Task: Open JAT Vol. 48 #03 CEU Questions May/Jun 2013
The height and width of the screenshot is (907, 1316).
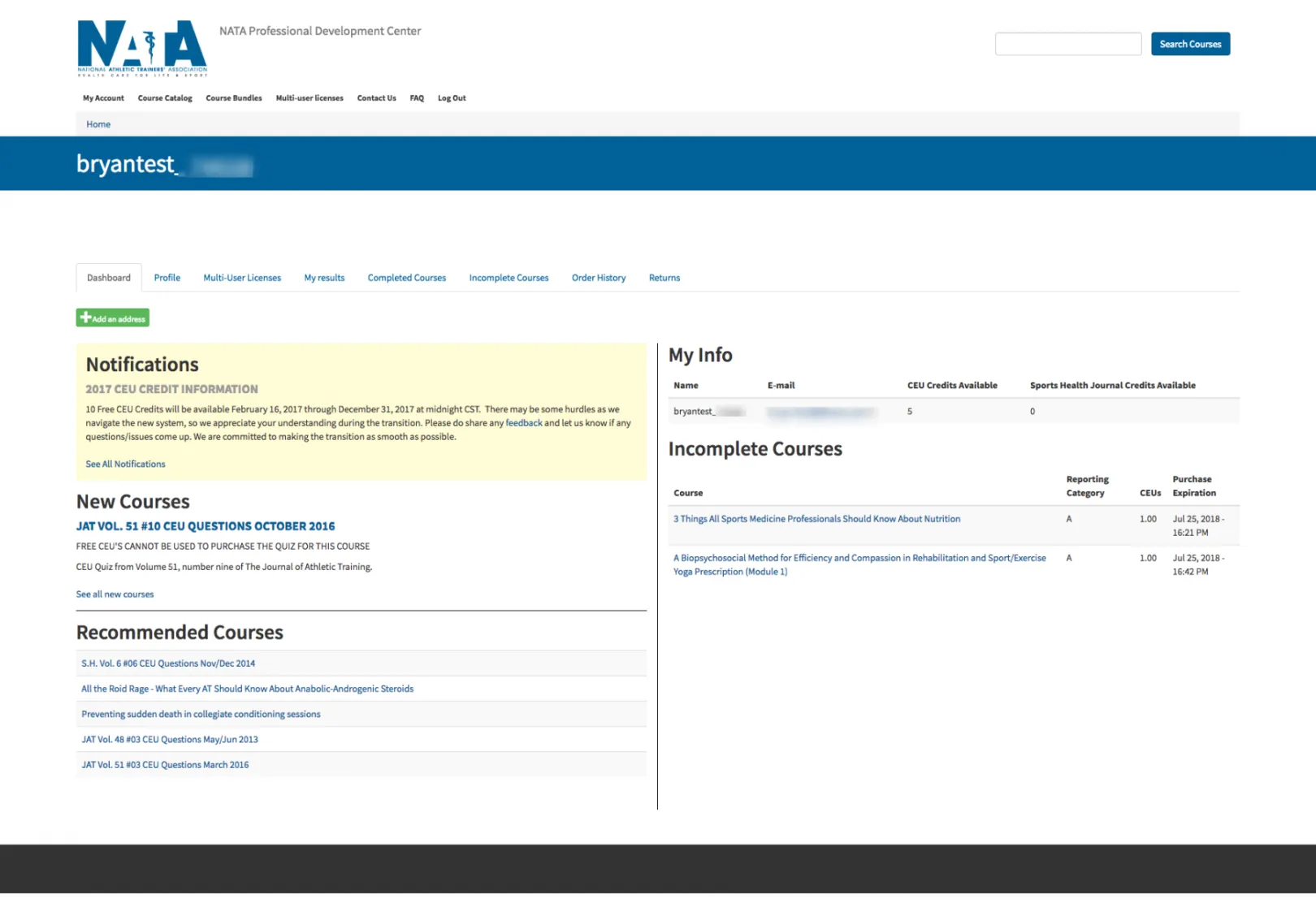Action: 170,740
